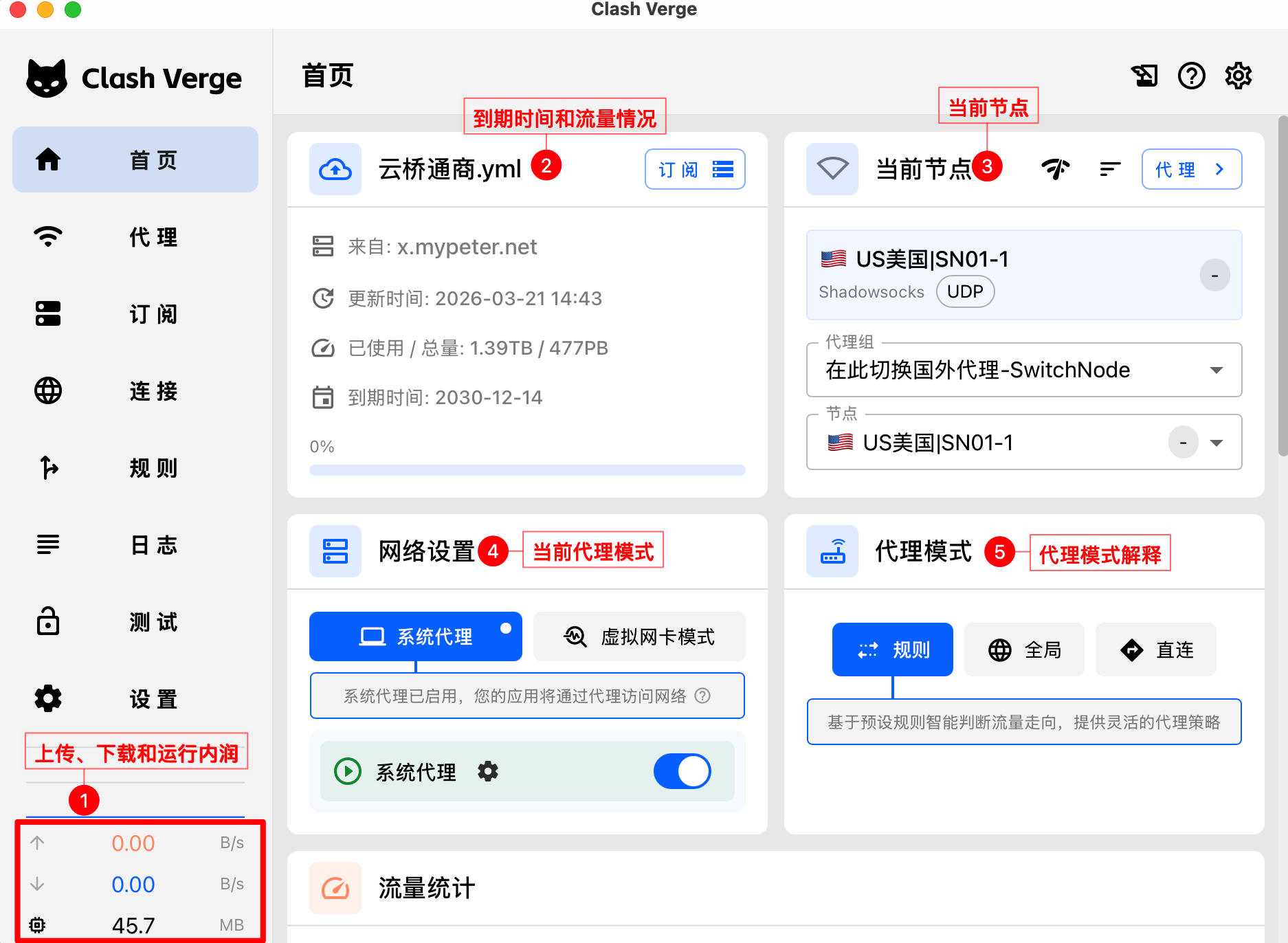
Task: Select the 虚拟网卡模式 tab
Action: tap(639, 636)
